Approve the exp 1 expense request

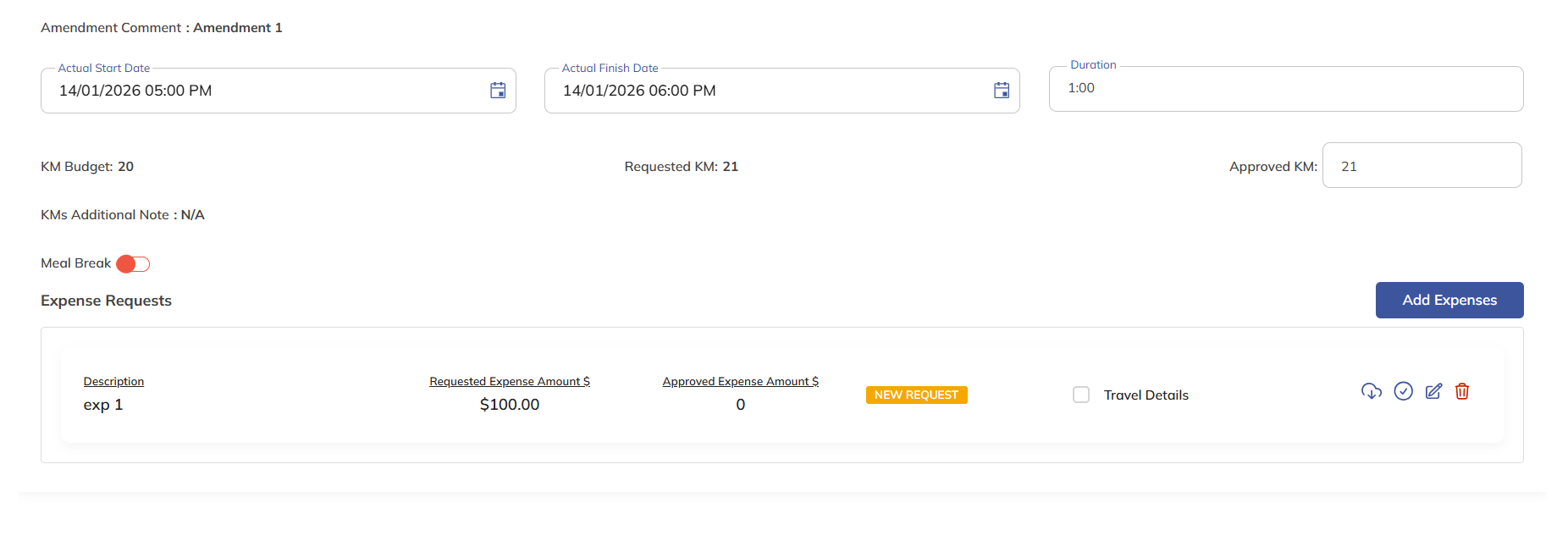pos(1403,391)
